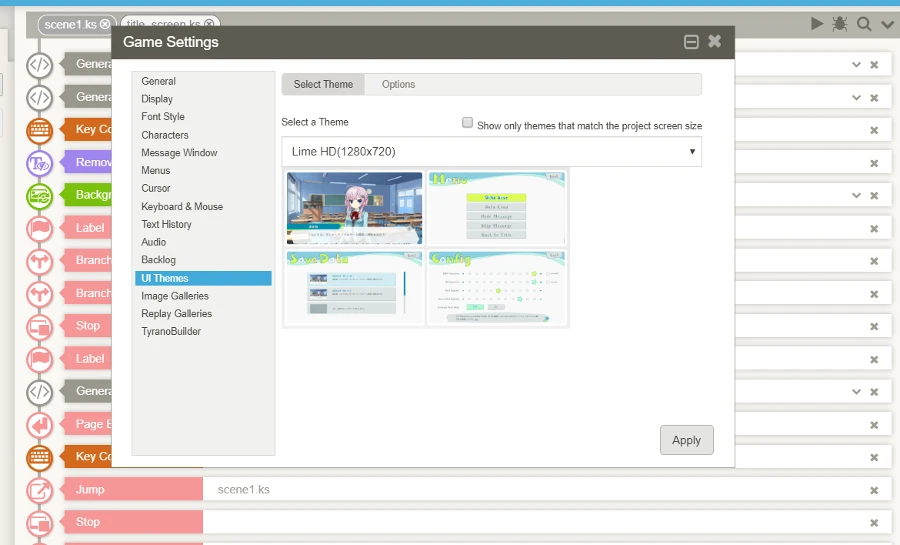The height and width of the screenshot is (545, 900).
Task: Select Font Style in settings list
Action: pos(163,117)
